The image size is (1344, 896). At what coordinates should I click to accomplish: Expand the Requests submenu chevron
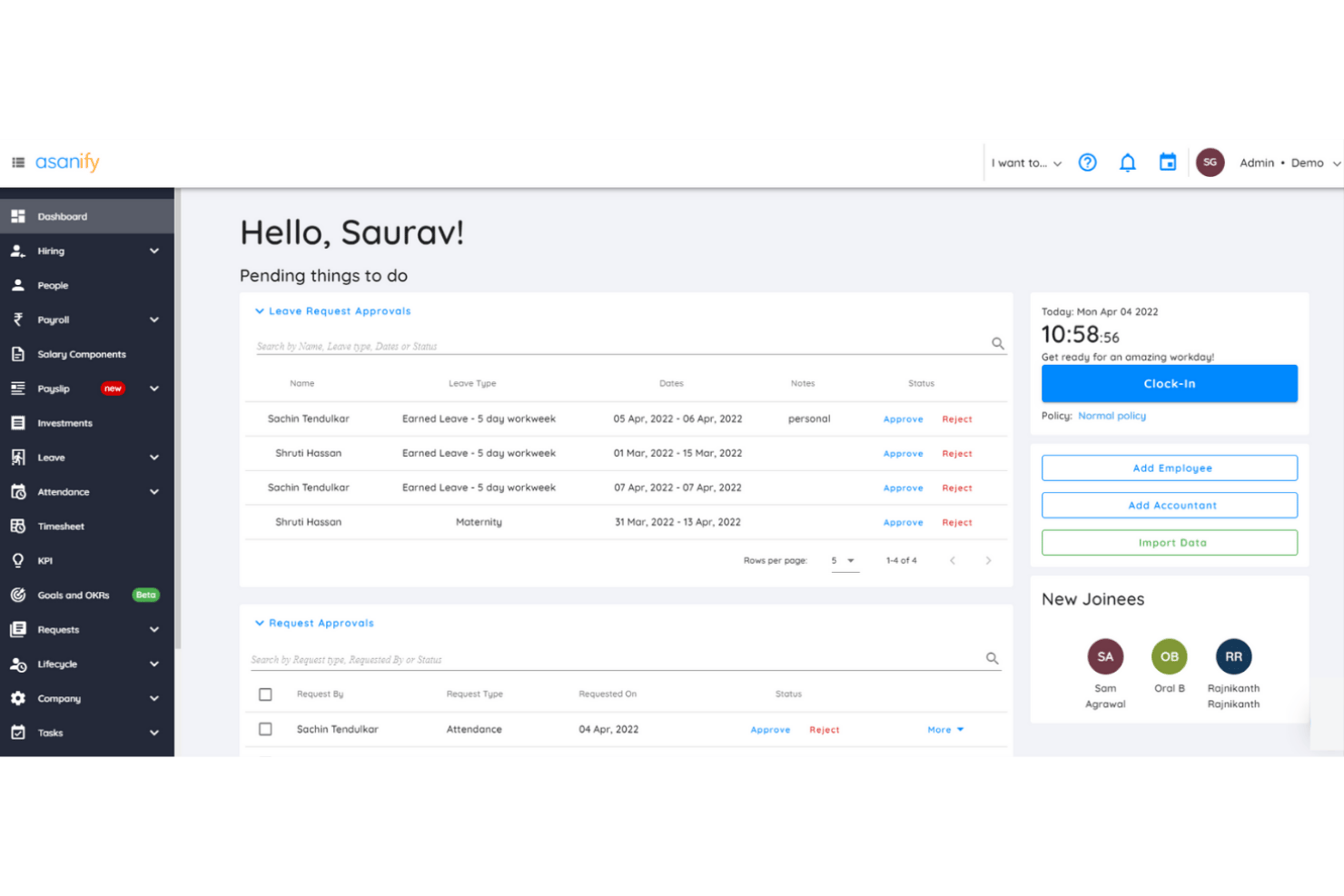[154, 630]
